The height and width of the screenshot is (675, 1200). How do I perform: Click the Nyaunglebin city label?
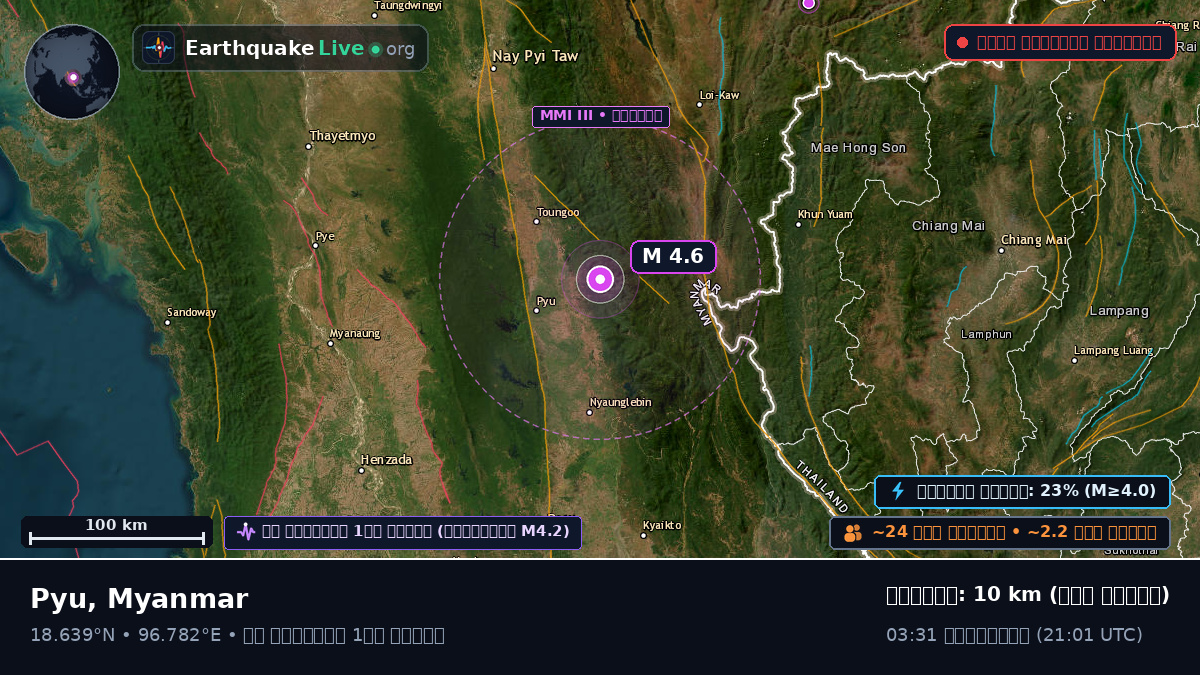point(620,403)
